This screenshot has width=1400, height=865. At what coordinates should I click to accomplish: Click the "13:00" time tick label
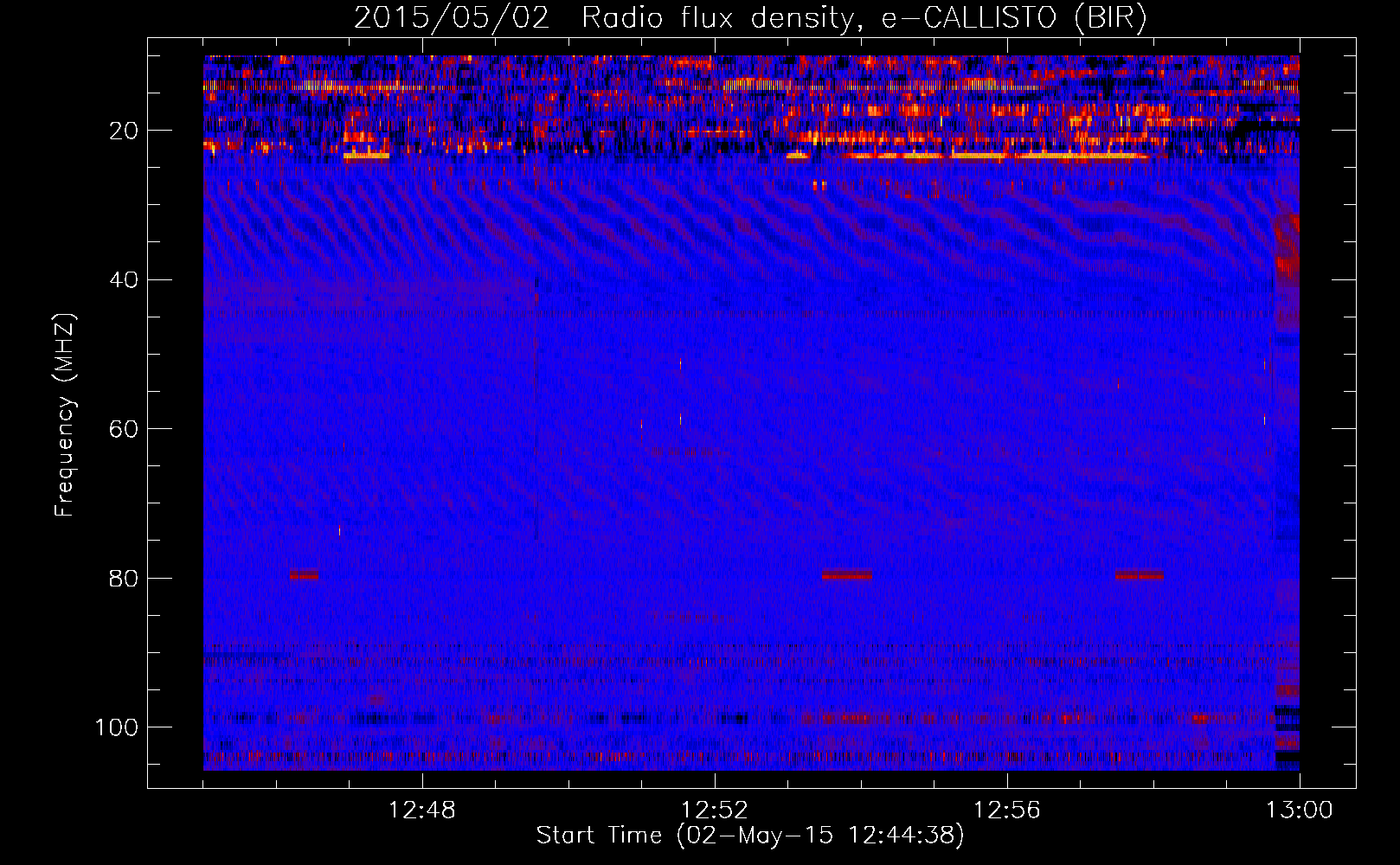click(1300, 811)
